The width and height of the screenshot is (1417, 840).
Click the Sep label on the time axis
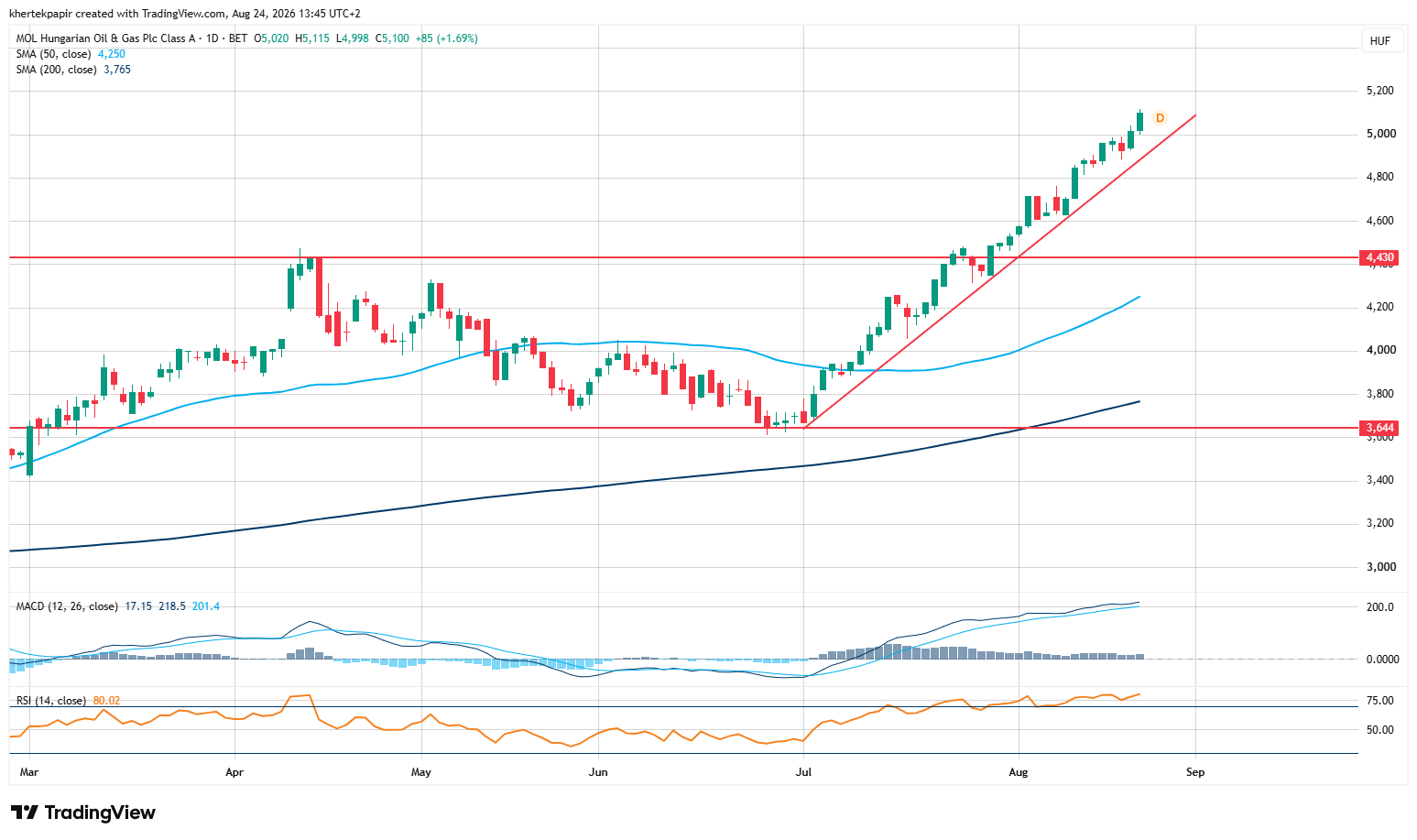[1195, 772]
